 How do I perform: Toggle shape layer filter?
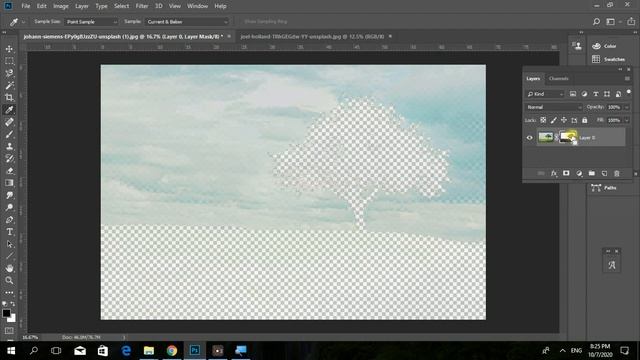[x=607, y=94]
